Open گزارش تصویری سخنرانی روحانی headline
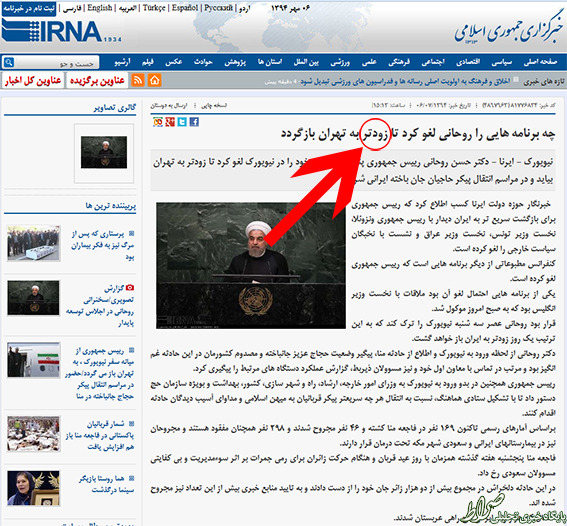Viewport: 567px width, 526px height. click(100, 305)
